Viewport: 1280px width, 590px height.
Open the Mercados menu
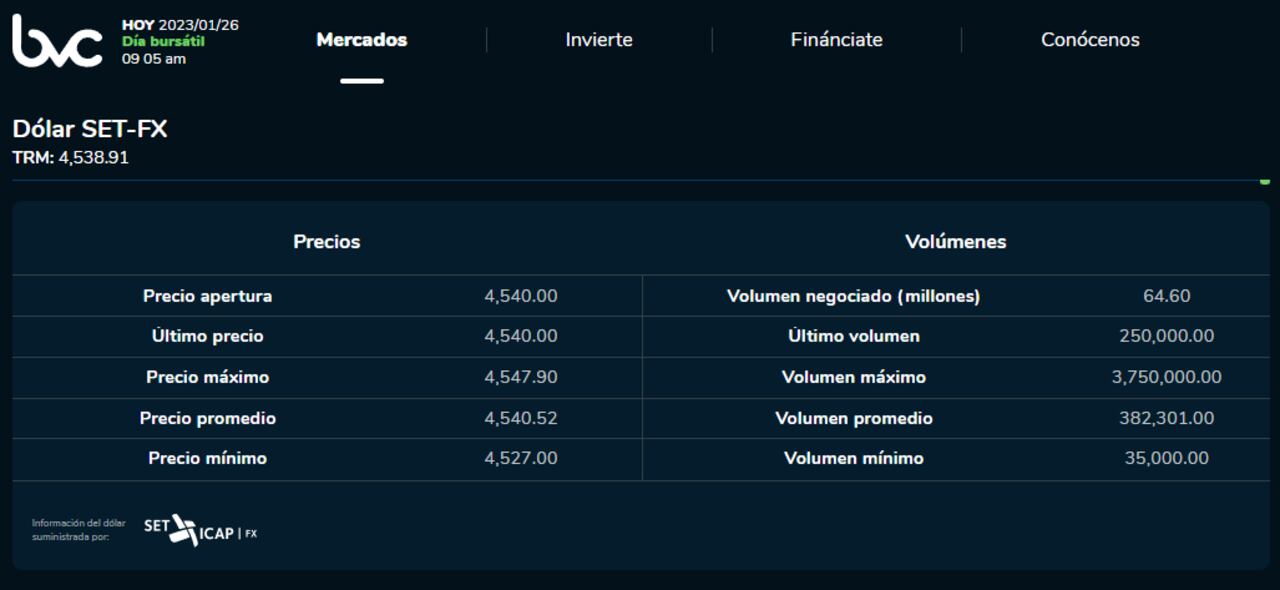click(x=362, y=40)
